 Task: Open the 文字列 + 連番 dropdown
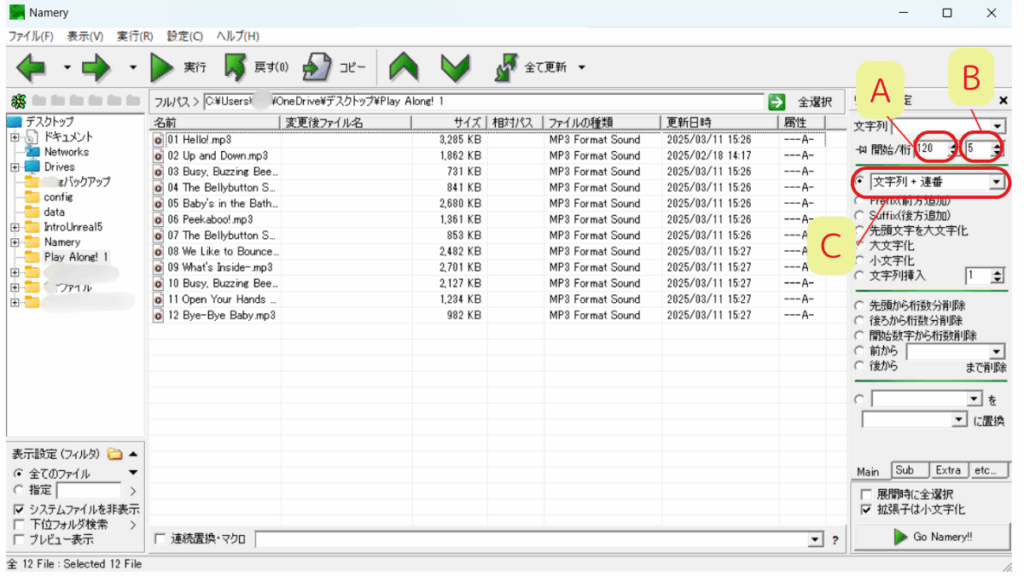tap(995, 183)
